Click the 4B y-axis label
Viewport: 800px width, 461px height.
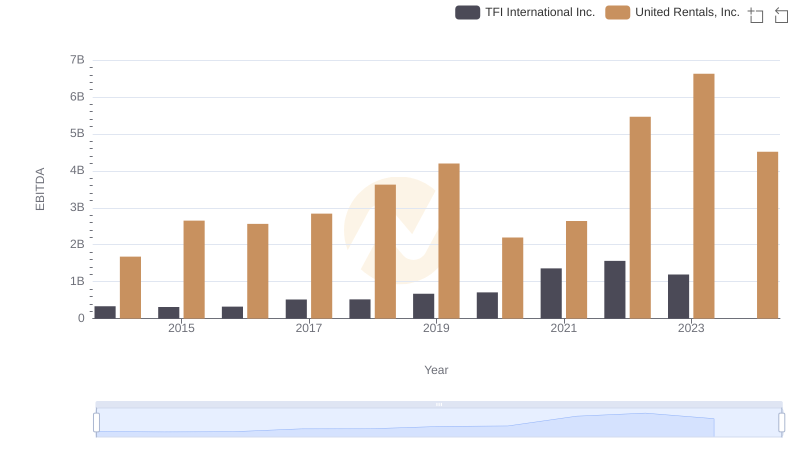pos(77,170)
